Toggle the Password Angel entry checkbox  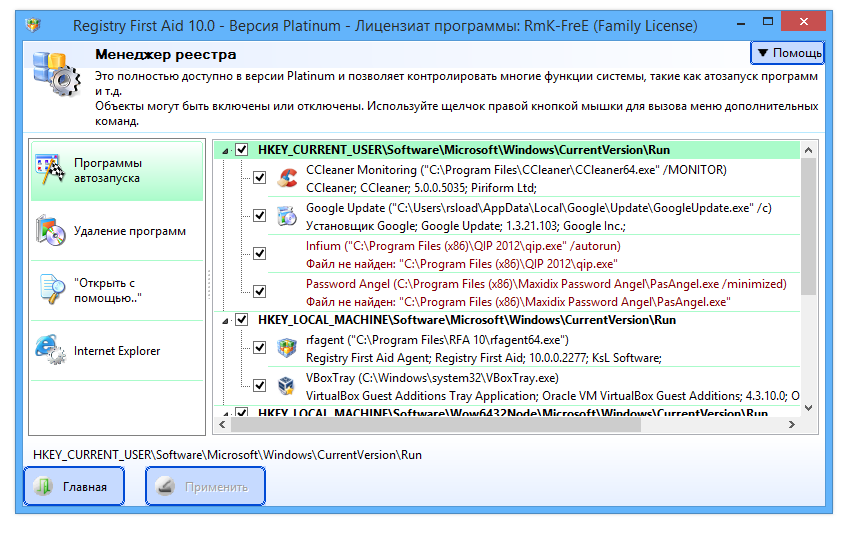(260, 291)
